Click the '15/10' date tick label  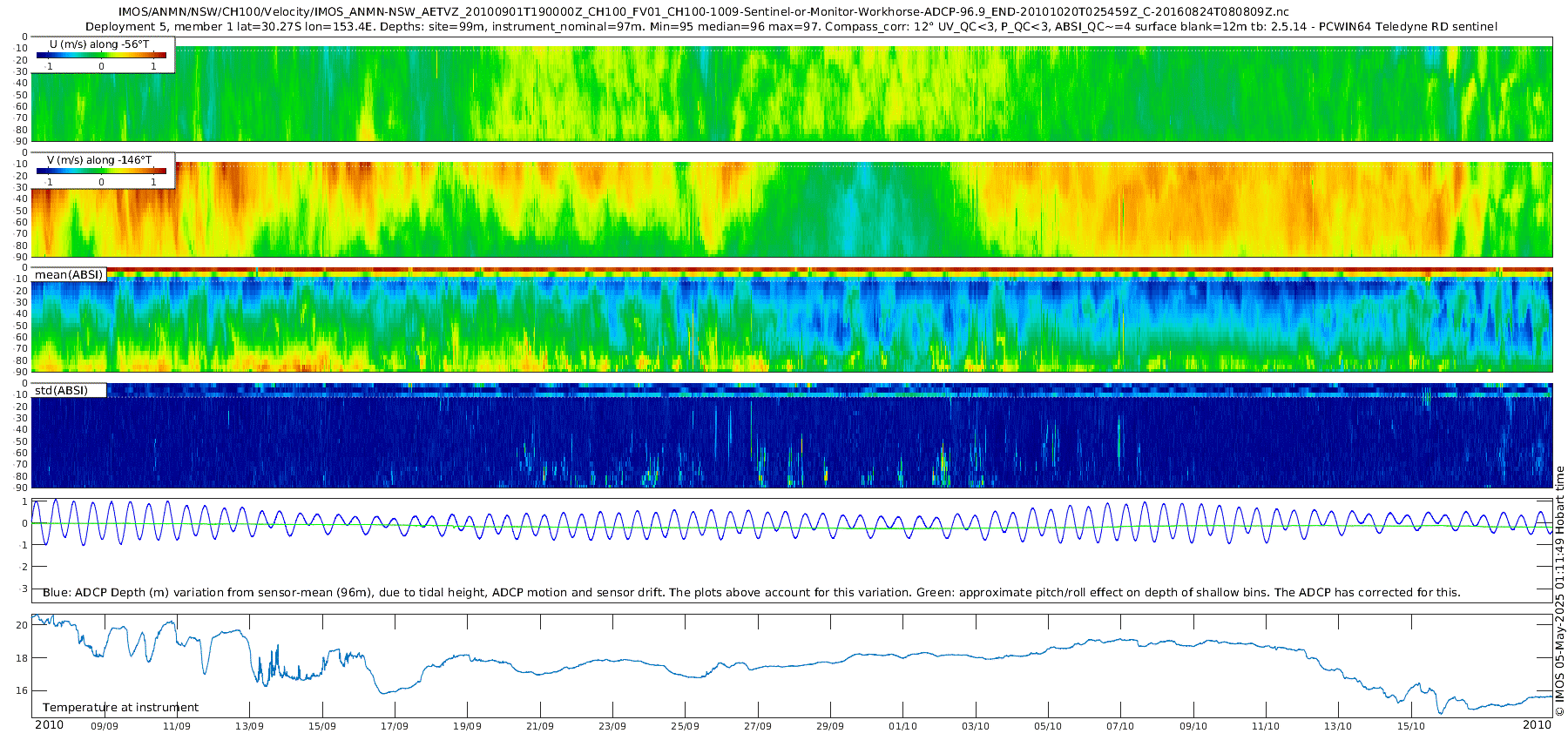1411,726
